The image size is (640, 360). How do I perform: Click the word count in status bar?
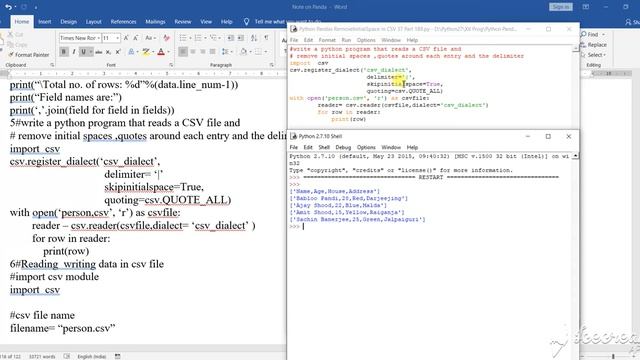click(x=42, y=356)
